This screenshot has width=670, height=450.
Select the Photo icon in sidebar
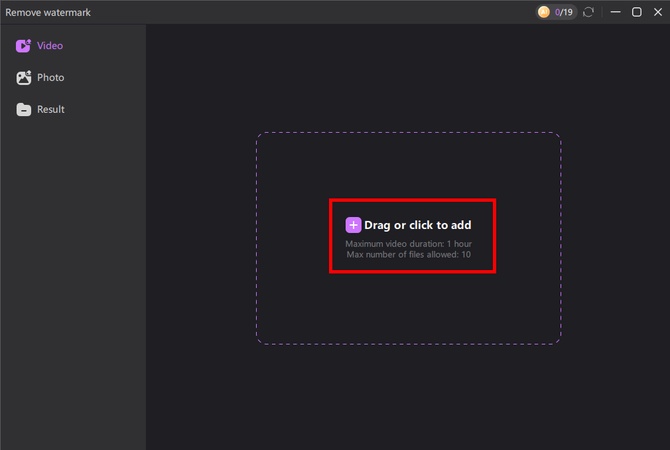pyautogui.click(x=23, y=78)
